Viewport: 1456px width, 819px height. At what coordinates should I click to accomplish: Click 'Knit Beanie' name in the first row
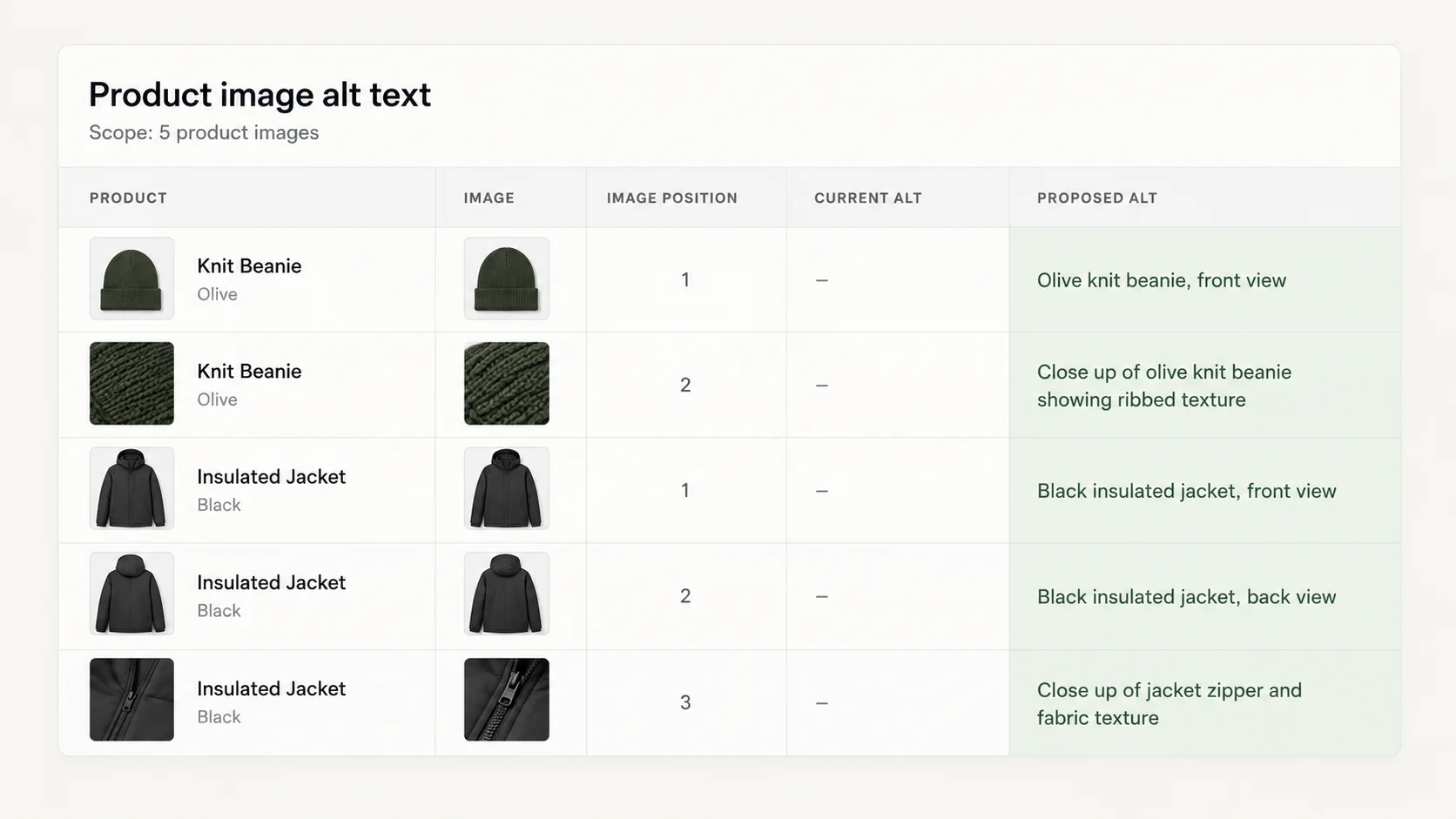pyautogui.click(x=249, y=266)
